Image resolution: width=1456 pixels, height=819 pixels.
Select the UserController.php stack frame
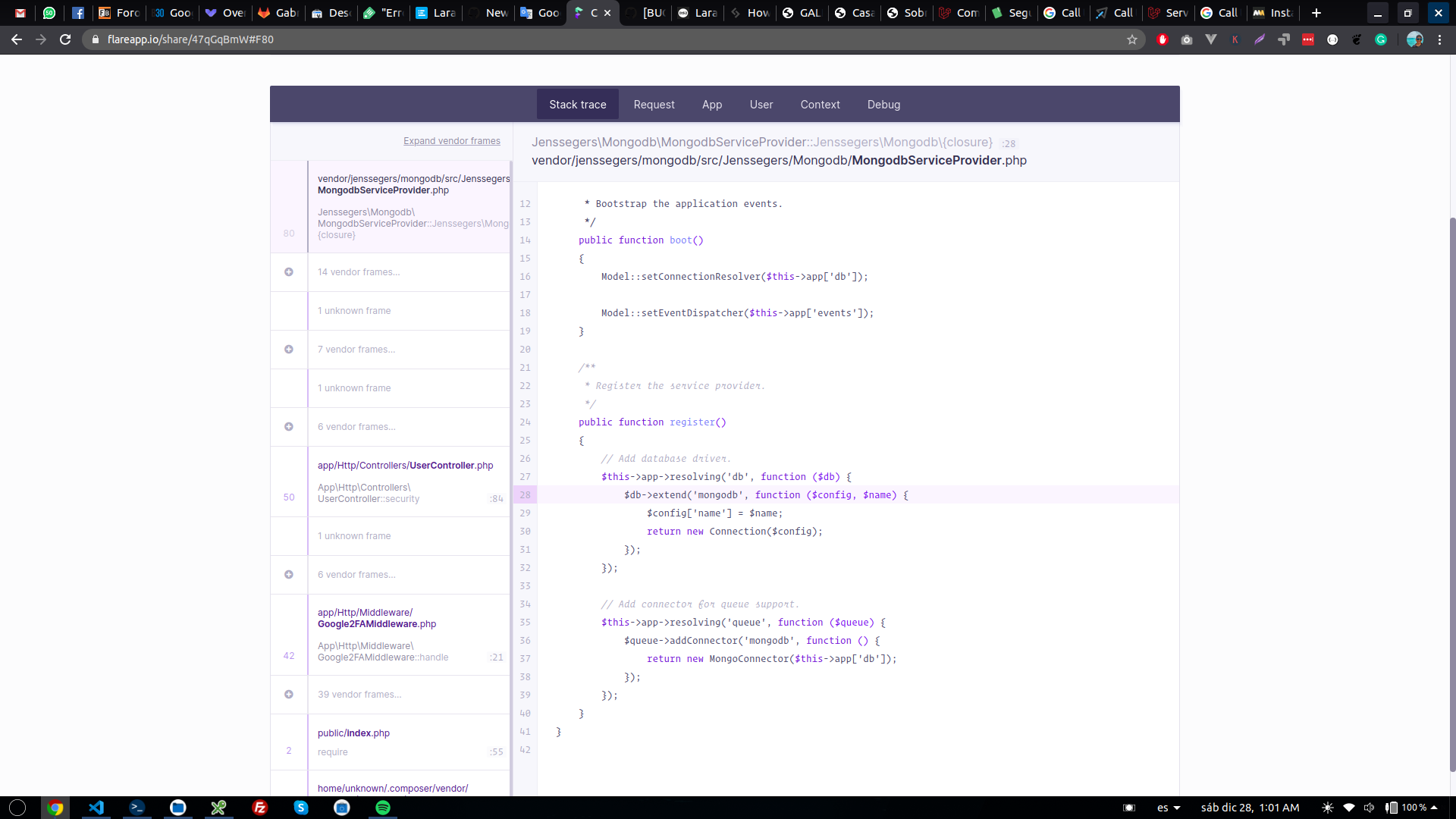pyautogui.click(x=406, y=482)
